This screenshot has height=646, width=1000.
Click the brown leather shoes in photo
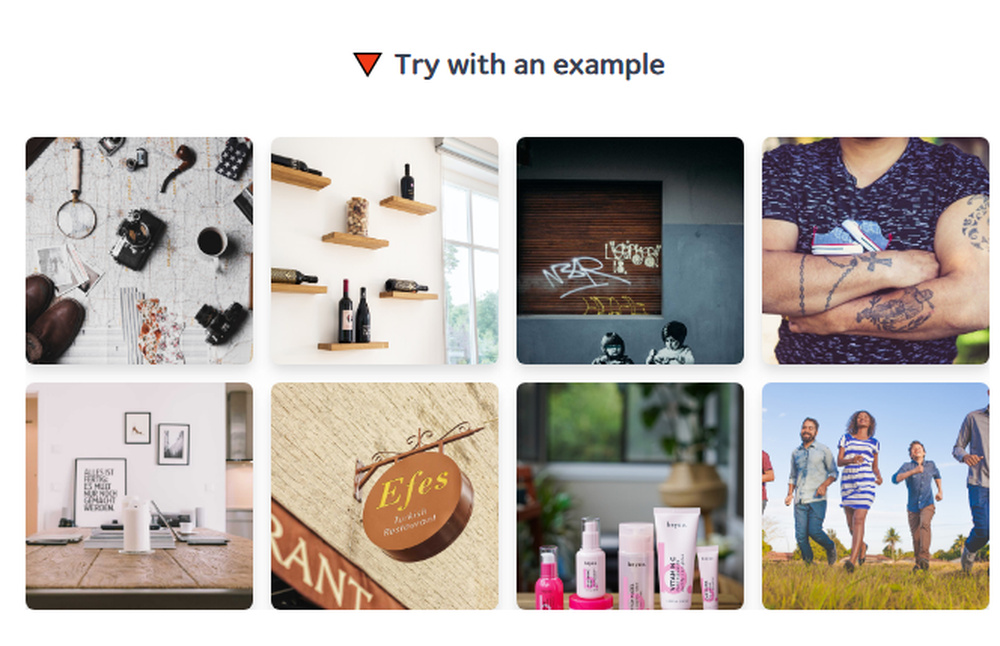(x=54, y=316)
